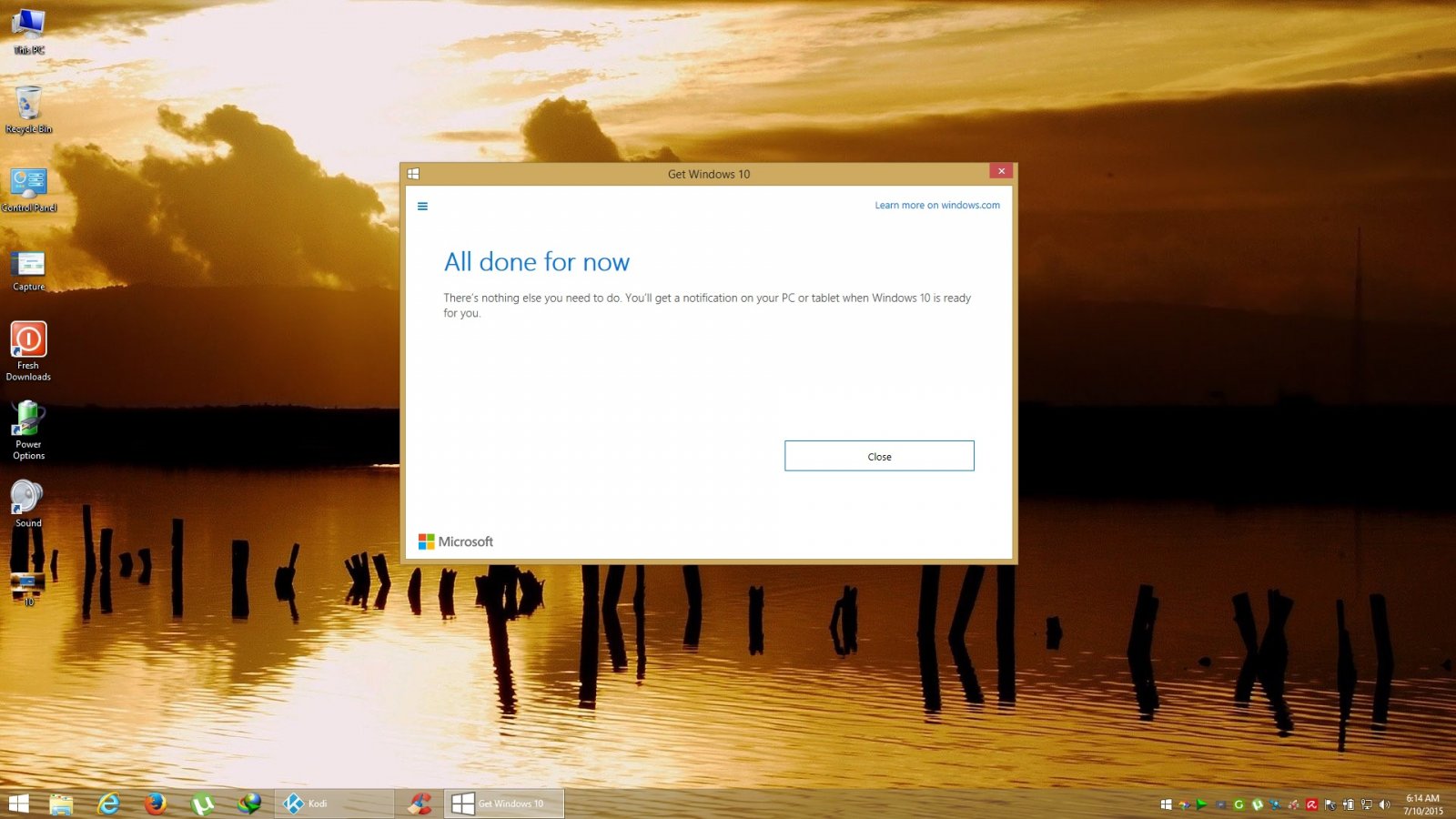Open File Explorer from the taskbar

pyautogui.click(x=61, y=804)
